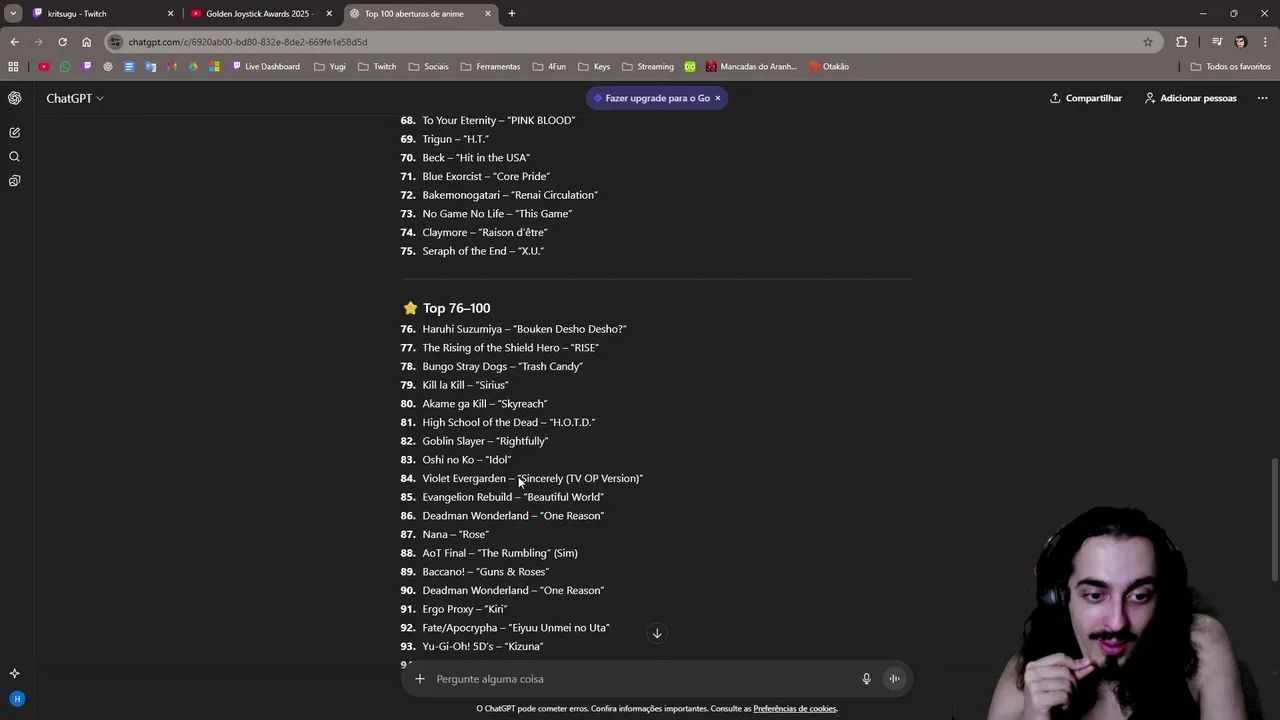The image size is (1280, 720).
Task: Open the ChatGPT model selector dropdown
Action: coord(75,98)
